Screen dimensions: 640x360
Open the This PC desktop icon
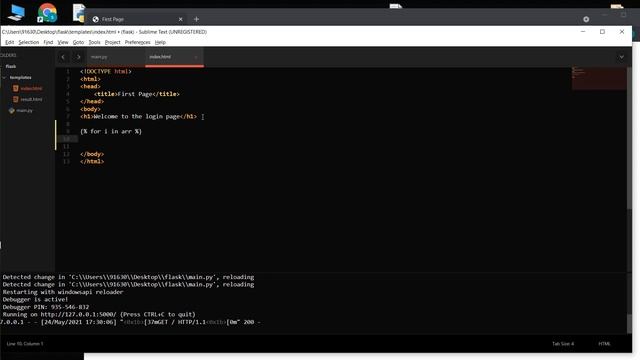(16, 12)
